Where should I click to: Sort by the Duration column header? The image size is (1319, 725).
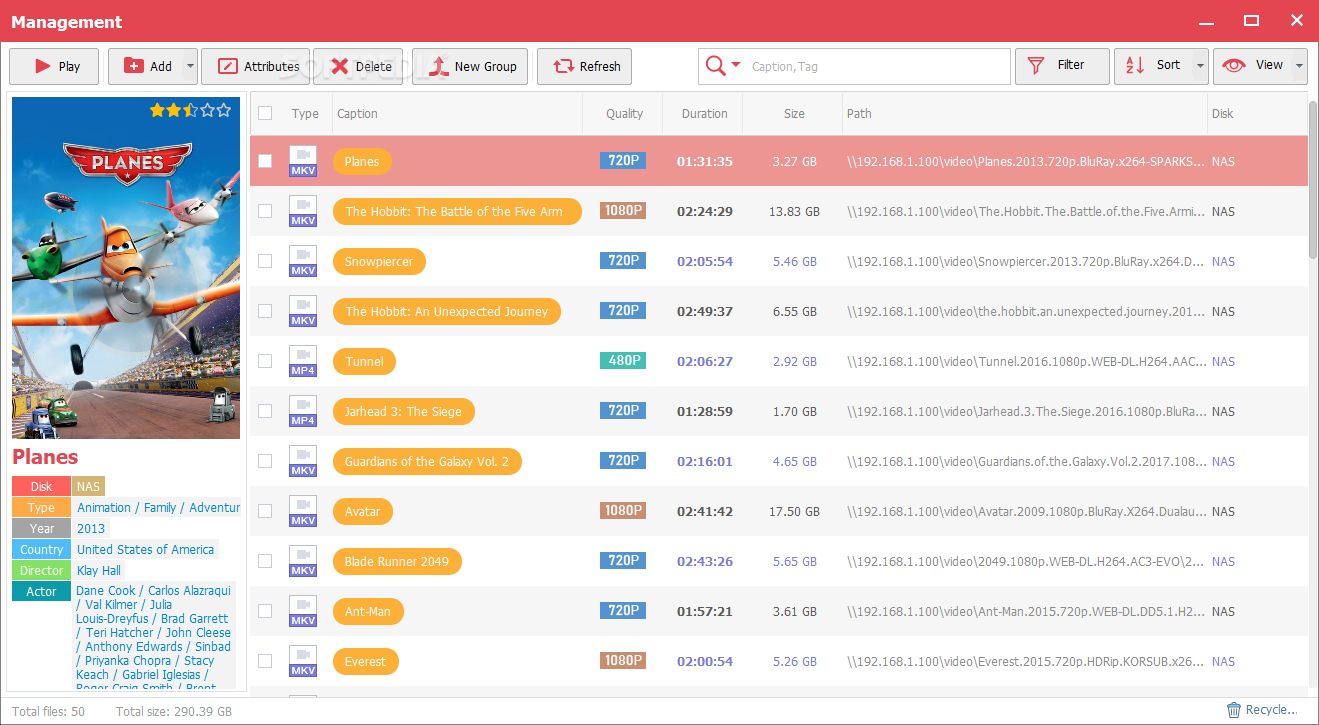(x=703, y=113)
